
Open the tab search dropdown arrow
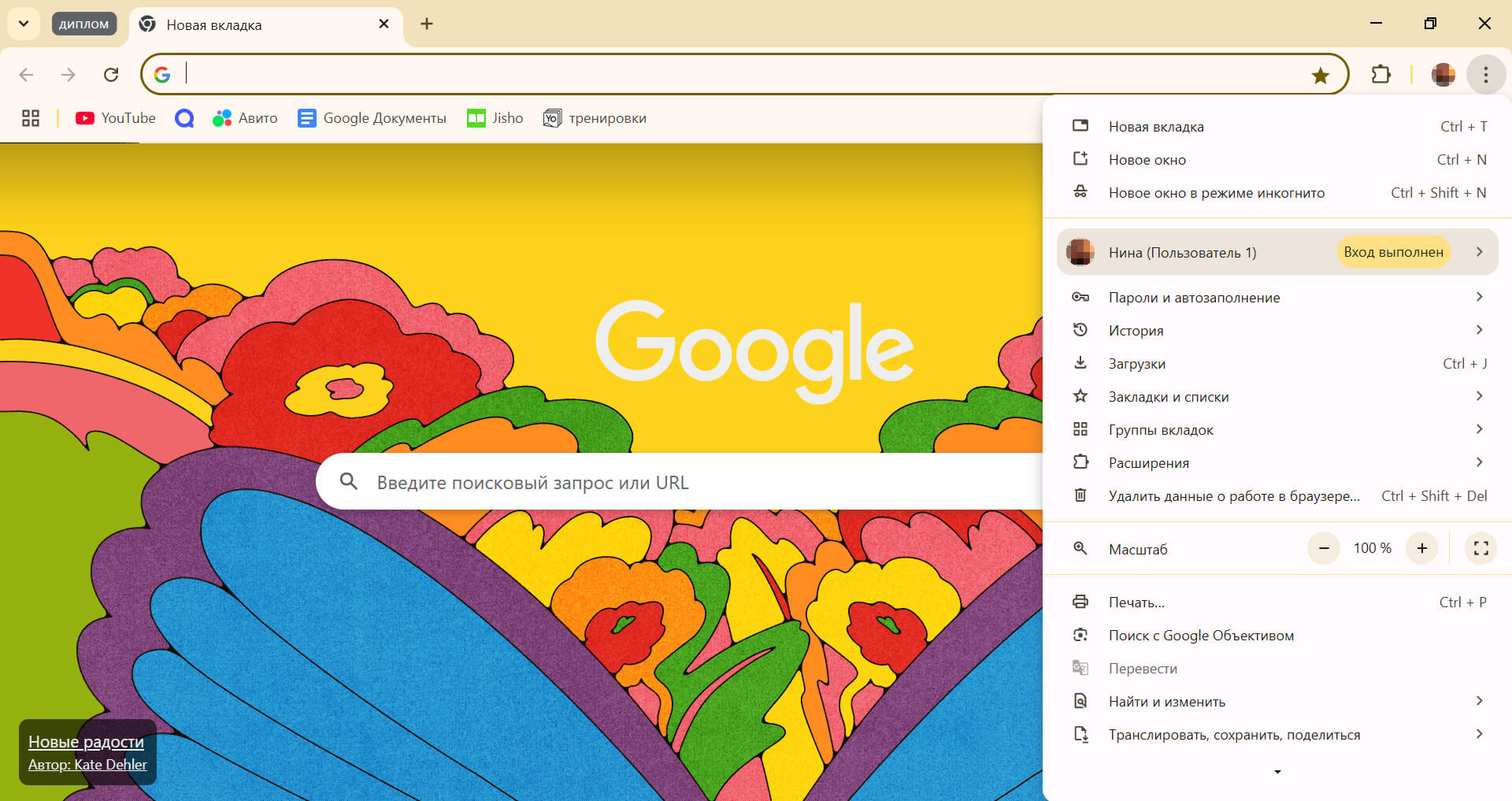coord(24,24)
